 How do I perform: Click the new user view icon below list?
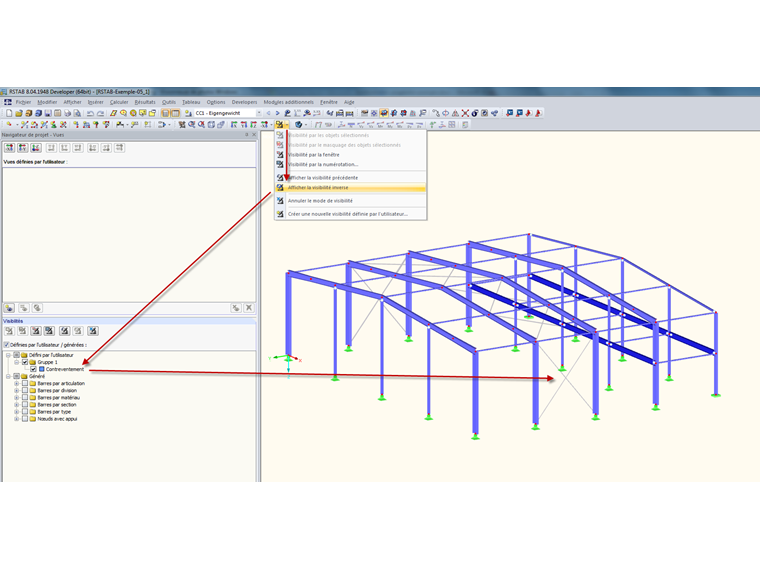click(x=9, y=308)
